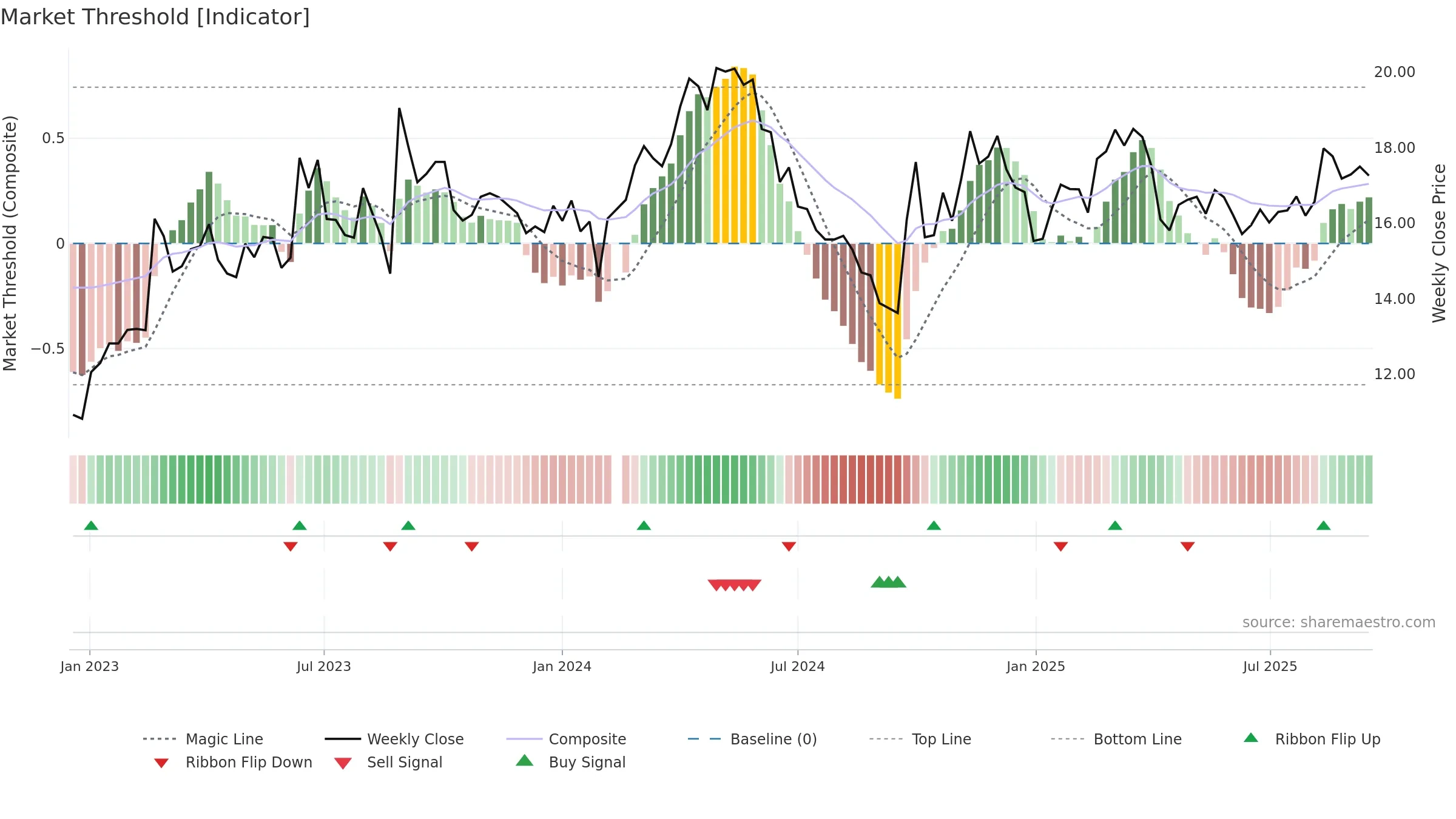Click the ribbon flip down marker just after Jan 2025
This screenshot has height=819, width=1456.
[x=1060, y=547]
